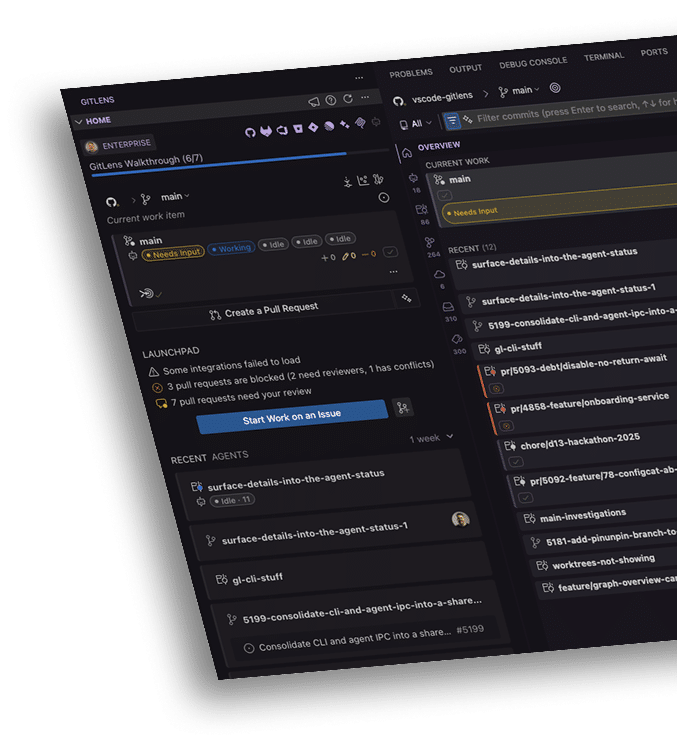
Task: Click the Linear round integration icon
Action: pos(329,126)
